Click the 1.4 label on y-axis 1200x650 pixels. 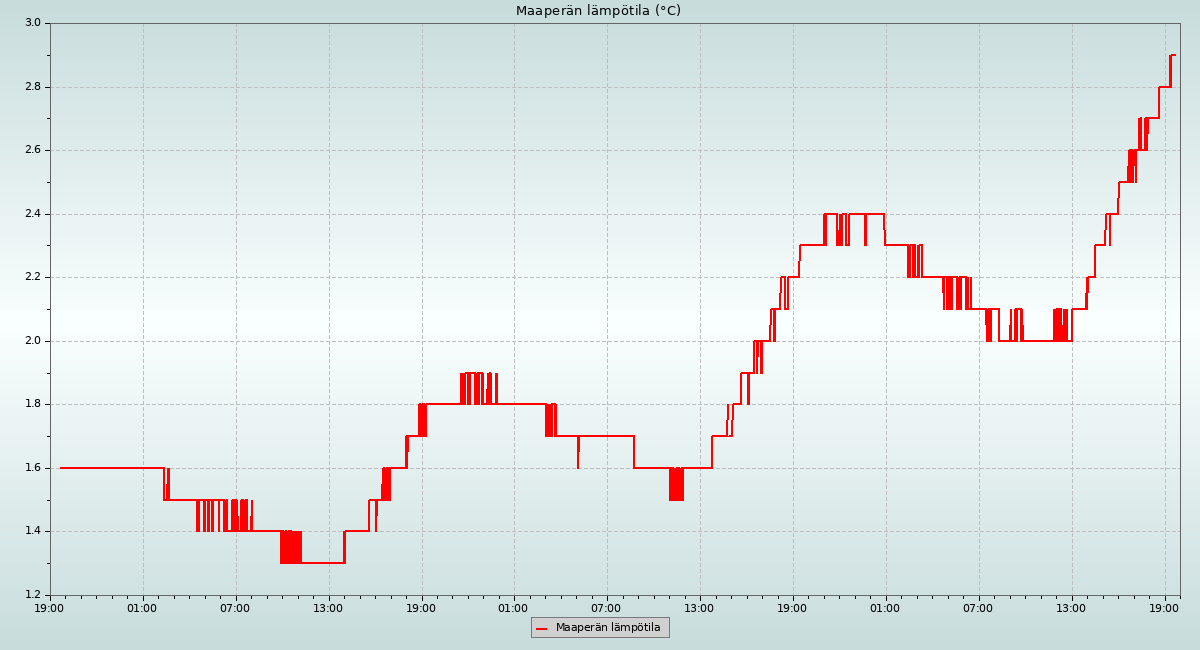click(x=32, y=531)
